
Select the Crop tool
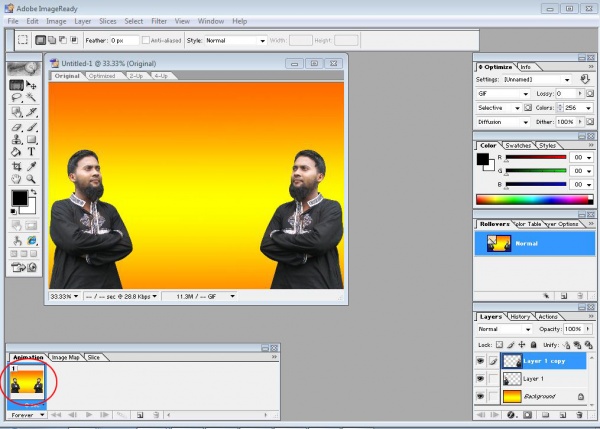(x=16, y=166)
